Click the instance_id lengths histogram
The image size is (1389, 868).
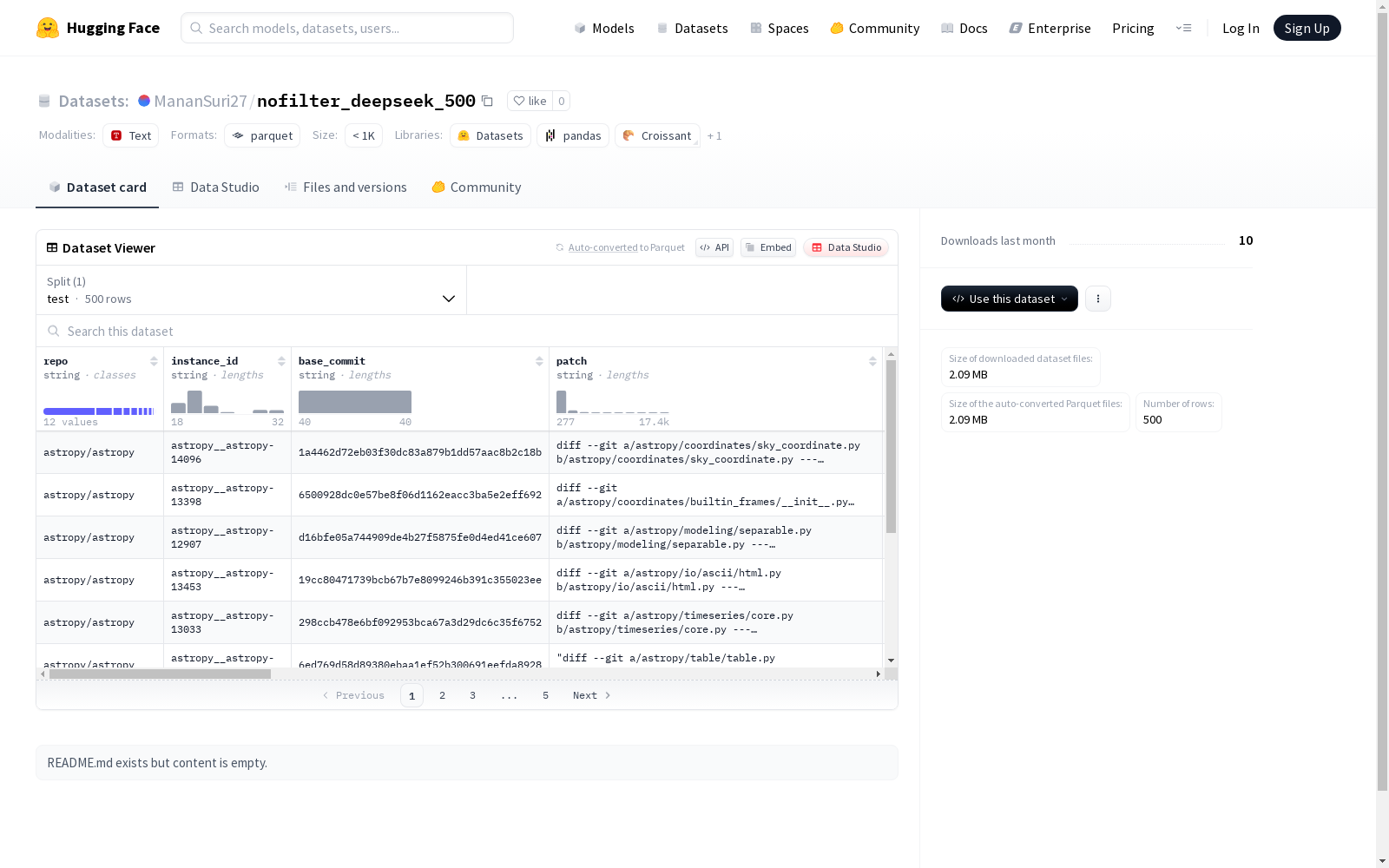[227, 402]
